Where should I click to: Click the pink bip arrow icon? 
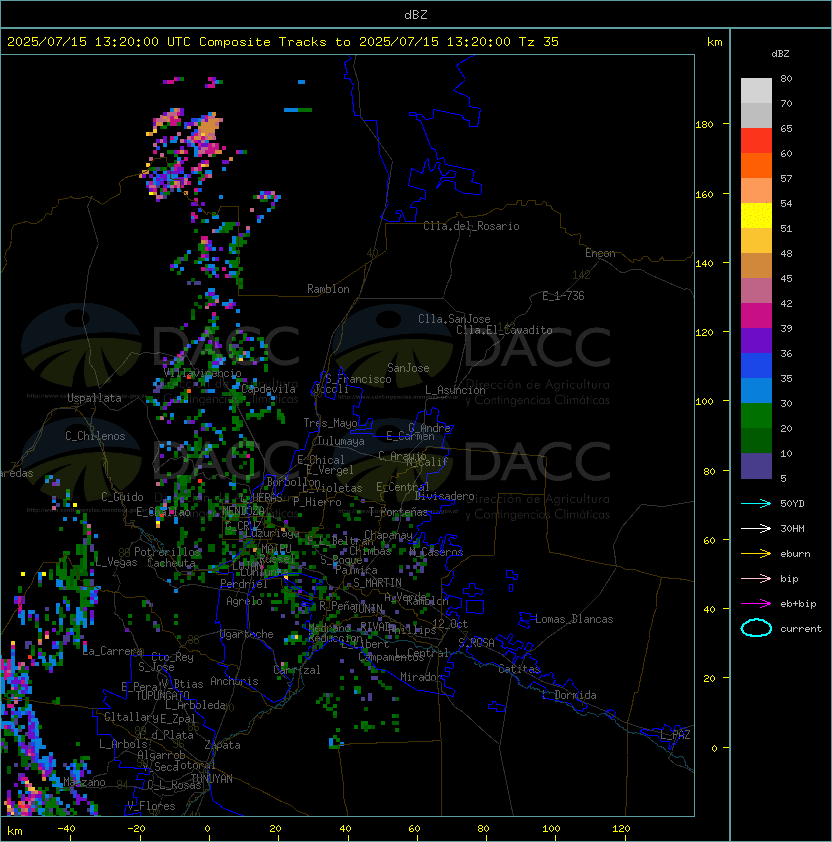click(756, 578)
